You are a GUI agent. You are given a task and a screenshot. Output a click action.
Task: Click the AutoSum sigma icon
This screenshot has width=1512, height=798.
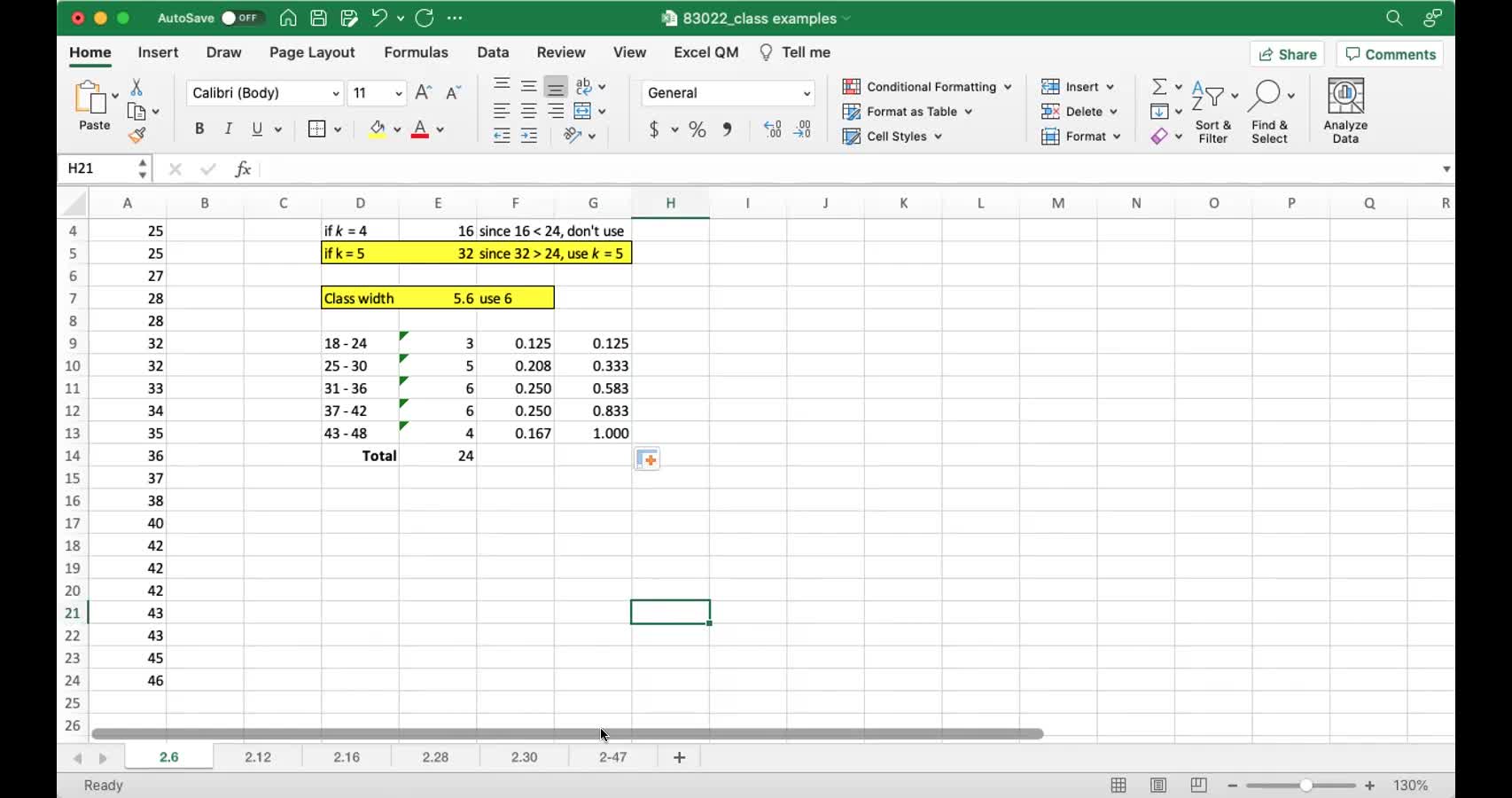click(x=1159, y=87)
